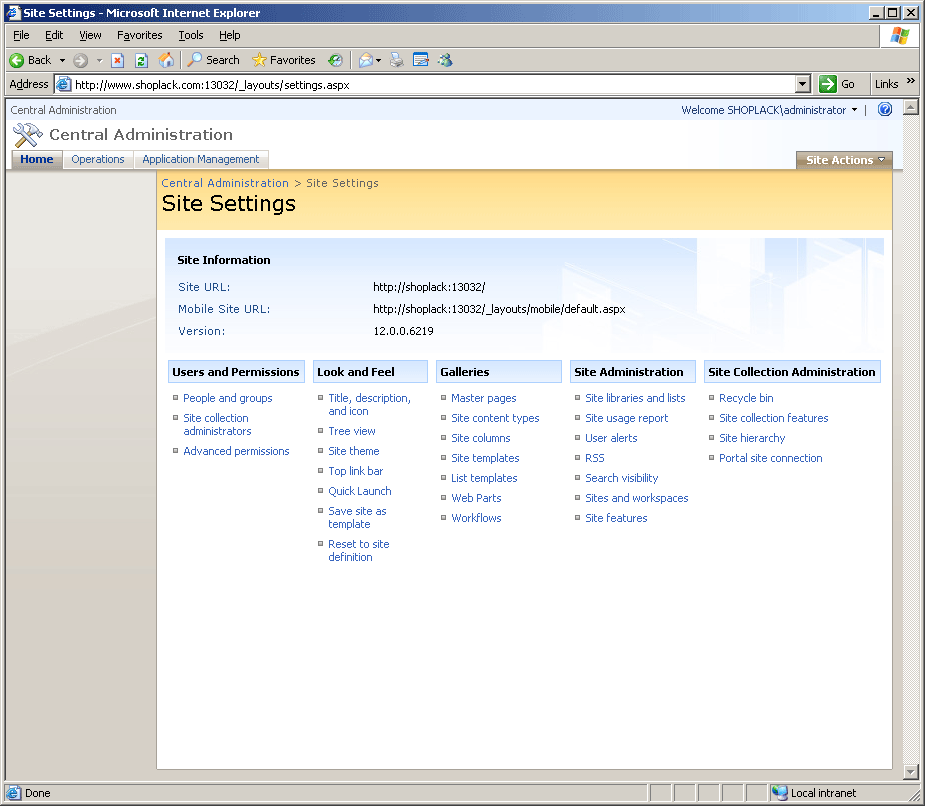Image resolution: width=925 pixels, height=806 pixels.
Task: Click the Edit page icon in toolbar
Action: (x=421, y=60)
